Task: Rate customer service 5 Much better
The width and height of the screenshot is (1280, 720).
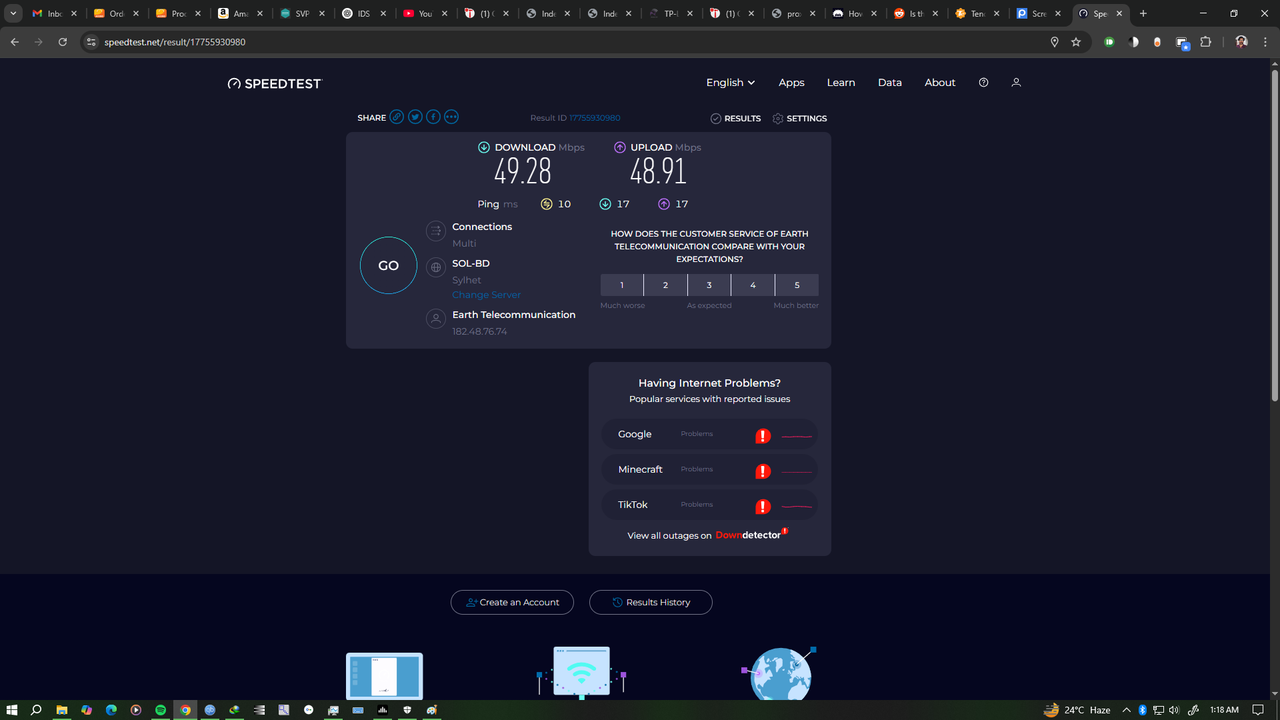Action: click(797, 285)
